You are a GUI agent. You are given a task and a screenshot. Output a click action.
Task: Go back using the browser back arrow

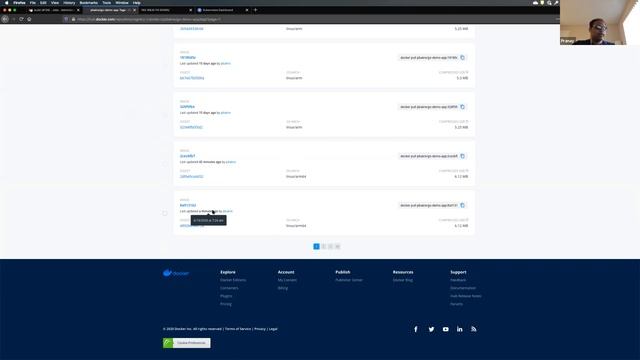click(x=5, y=19)
